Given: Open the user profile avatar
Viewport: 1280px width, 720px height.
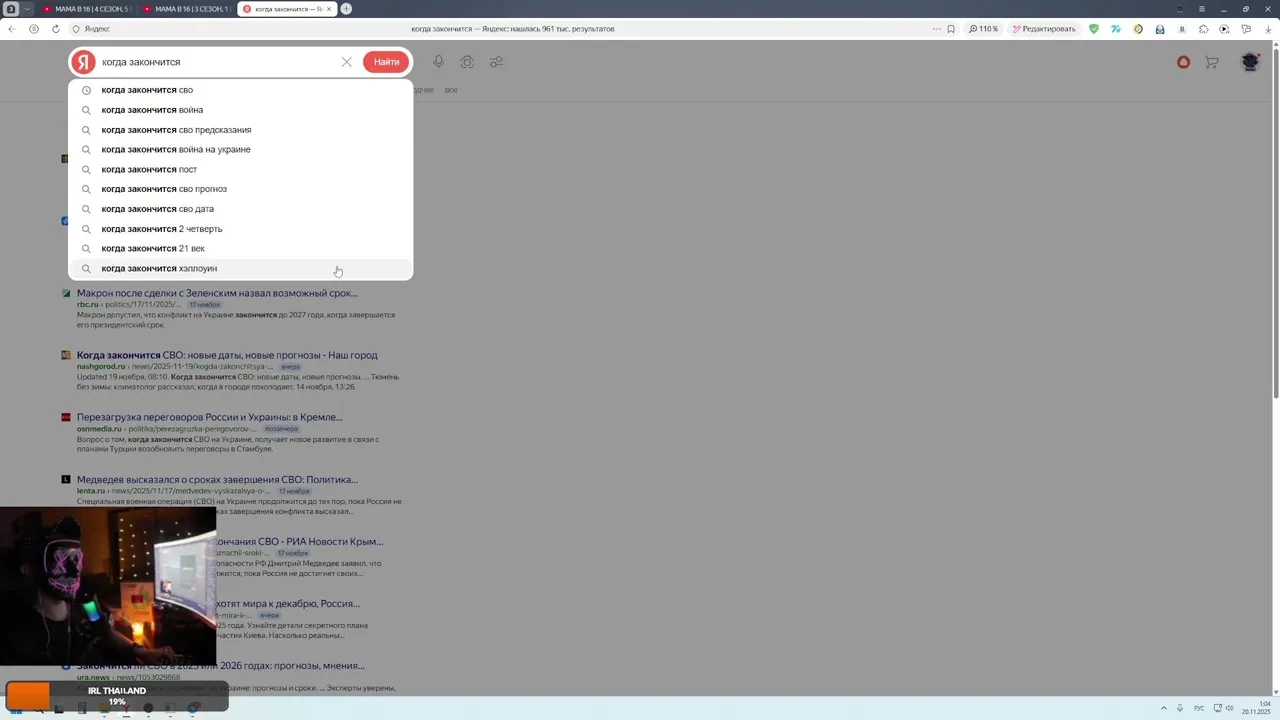Looking at the screenshot, I should click(1250, 62).
